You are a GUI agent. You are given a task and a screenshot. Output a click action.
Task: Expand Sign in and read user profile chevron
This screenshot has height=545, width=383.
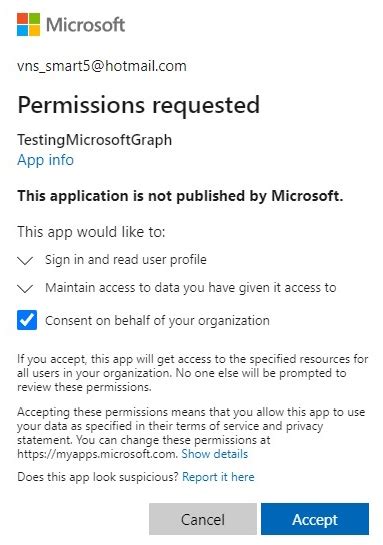tap(25, 260)
